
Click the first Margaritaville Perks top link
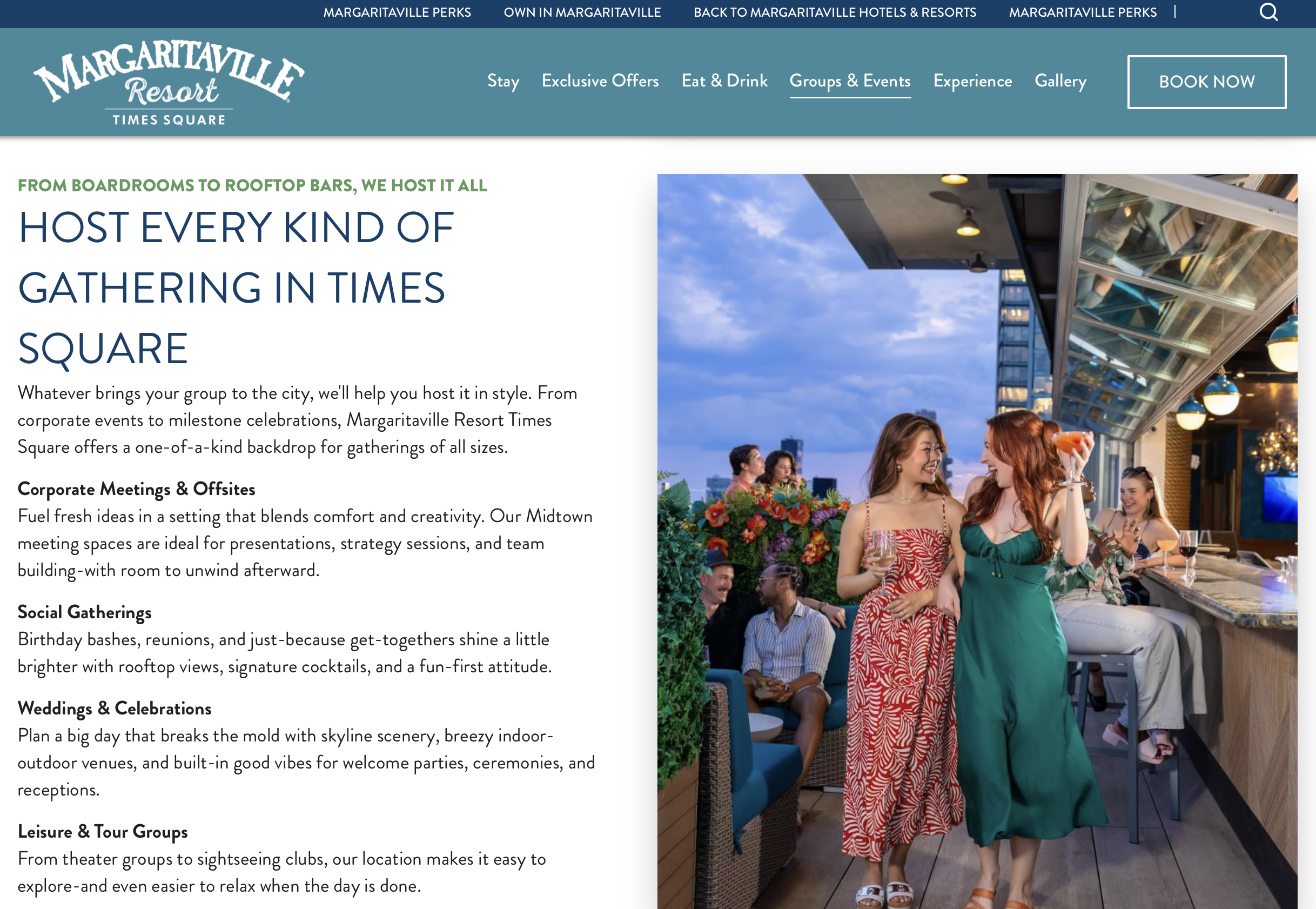click(397, 12)
